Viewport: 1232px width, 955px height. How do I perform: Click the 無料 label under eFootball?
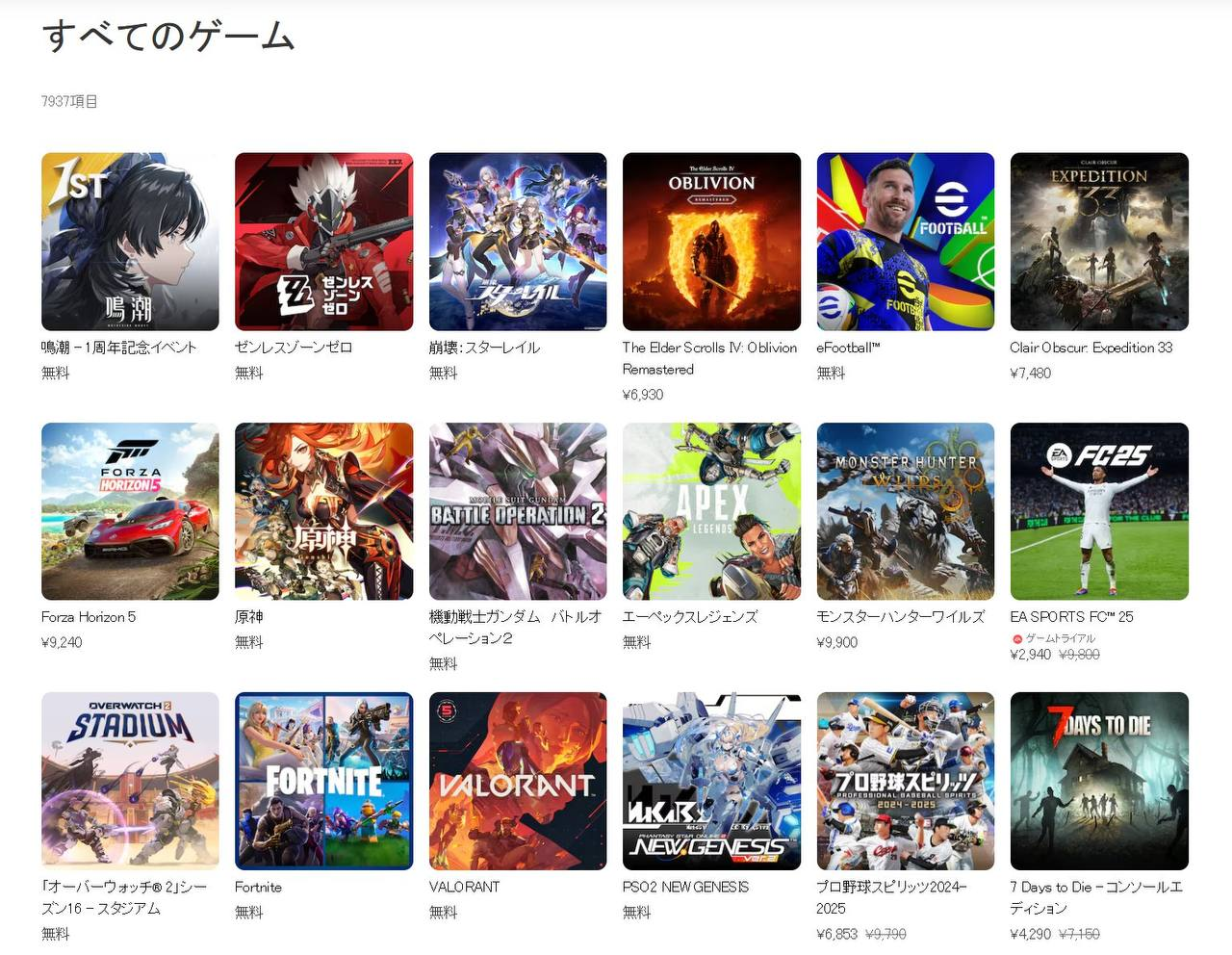tap(832, 373)
